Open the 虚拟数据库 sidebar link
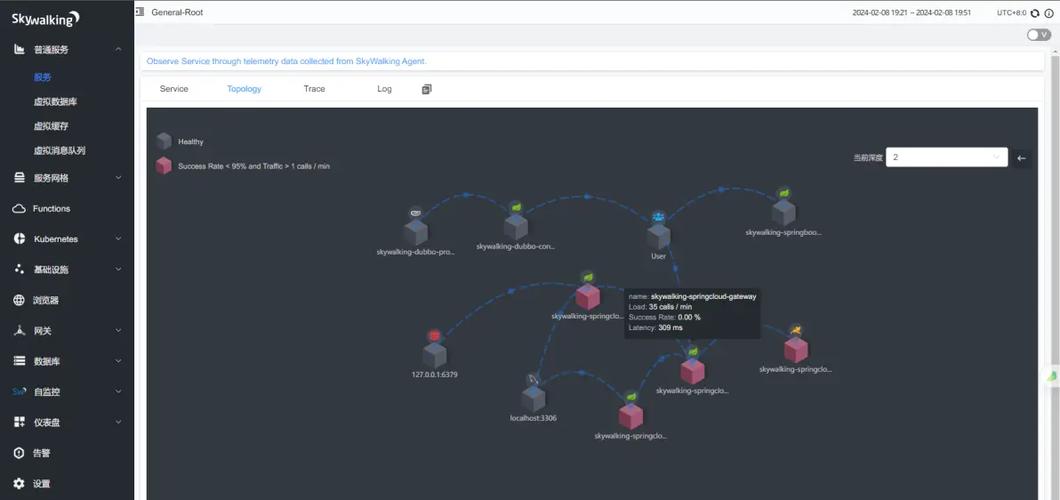The image size is (1060, 500). [x=56, y=102]
